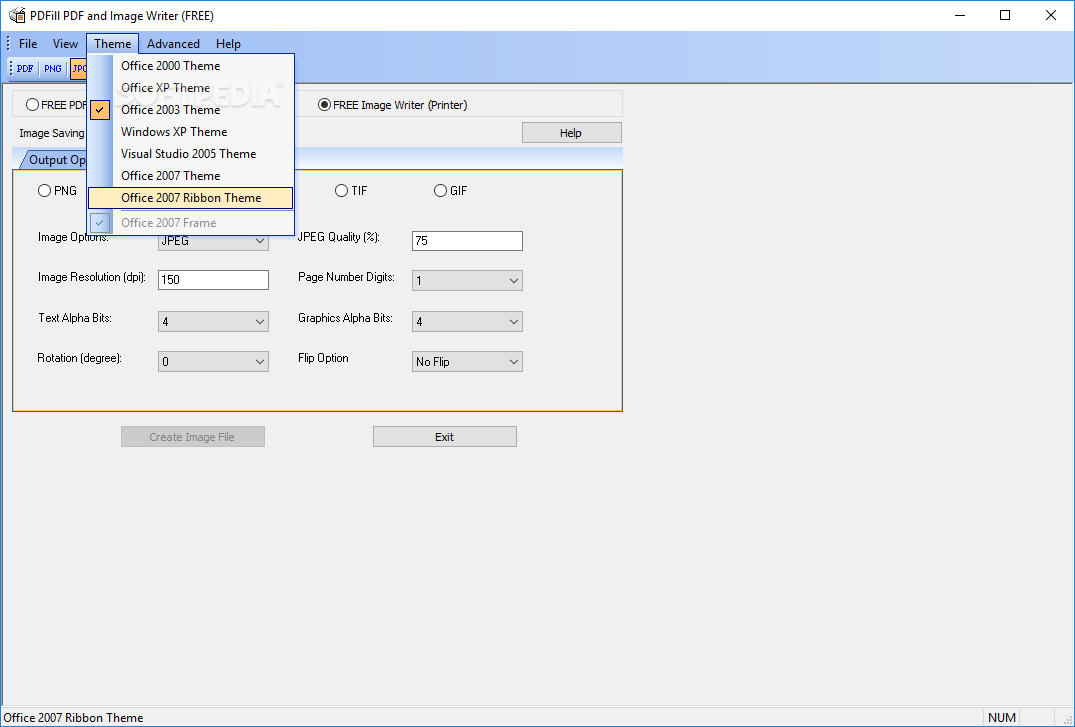Expand the Text Alpha Bits dropdown
The image size is (1075, 727).
(213, 321)
